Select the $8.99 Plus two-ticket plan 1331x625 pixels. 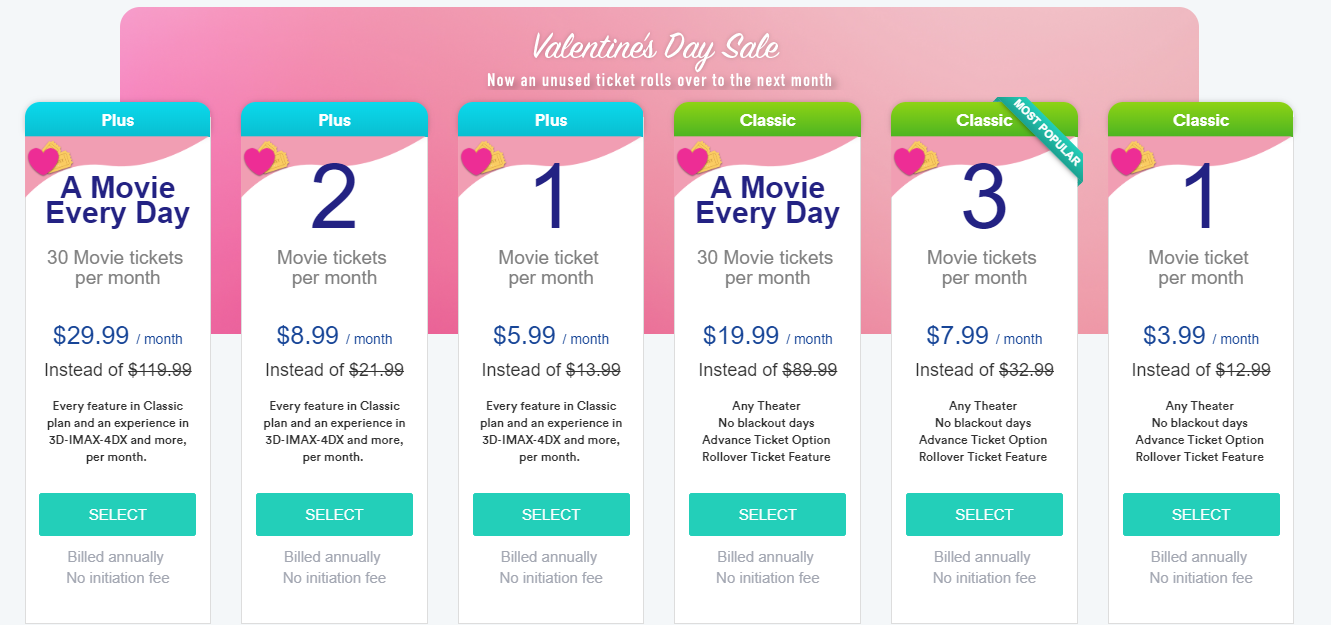334,514
